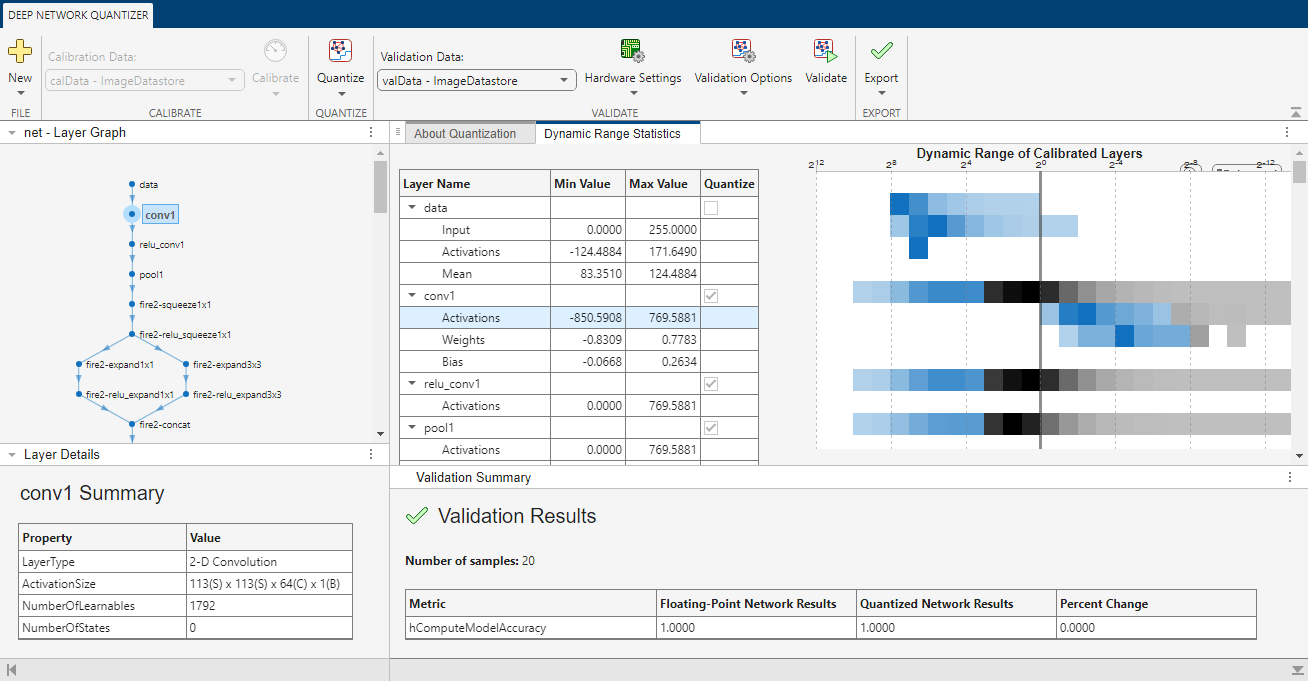Collapse the Layer Details panel
Screen dimensions: 1308x681
click(11, 454)
